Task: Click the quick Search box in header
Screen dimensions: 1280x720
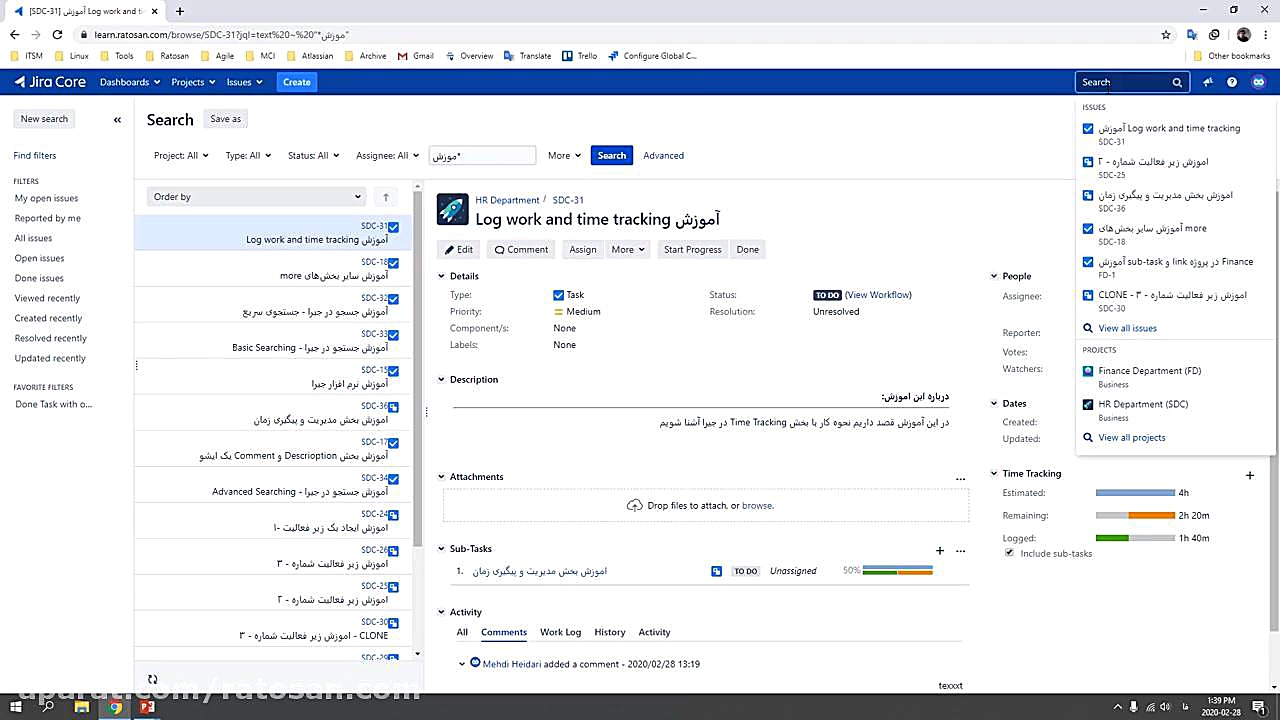Action: [1132, 82]
